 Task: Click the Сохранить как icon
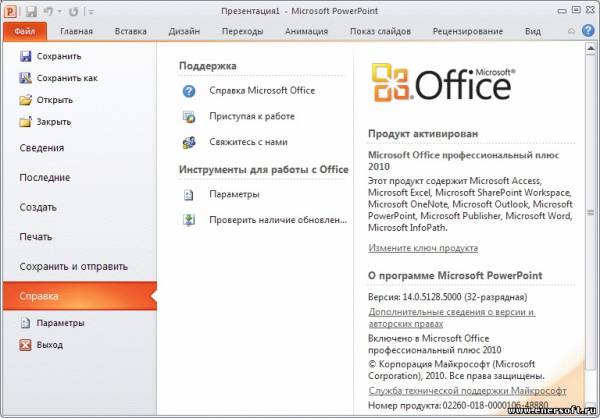(x=25, y=78)
